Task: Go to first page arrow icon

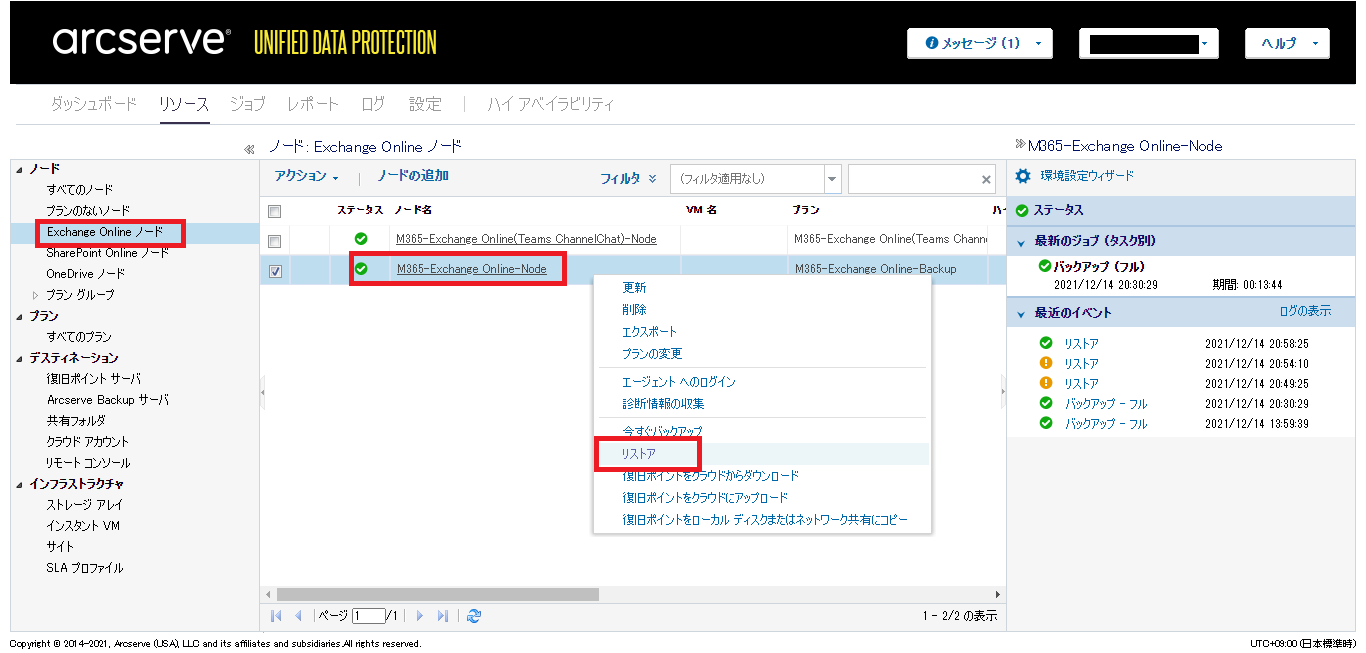Action: pos(276,616)
